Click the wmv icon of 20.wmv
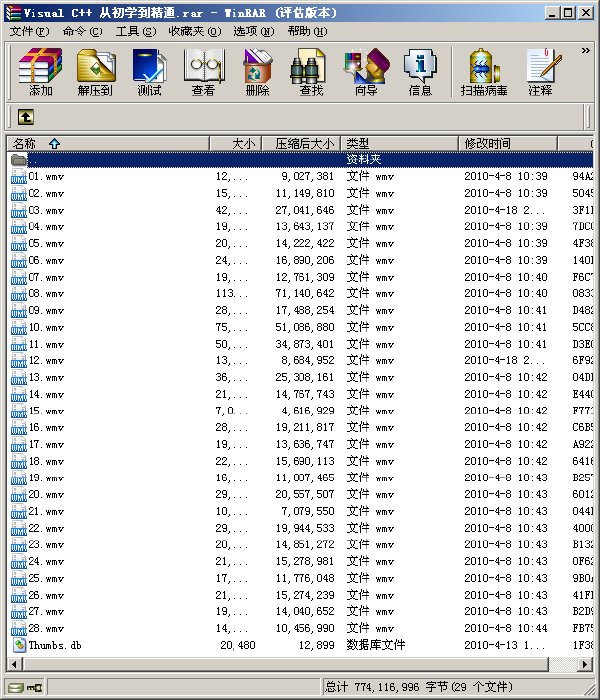This screenshot has width=600, height=700. coord(19,495)
